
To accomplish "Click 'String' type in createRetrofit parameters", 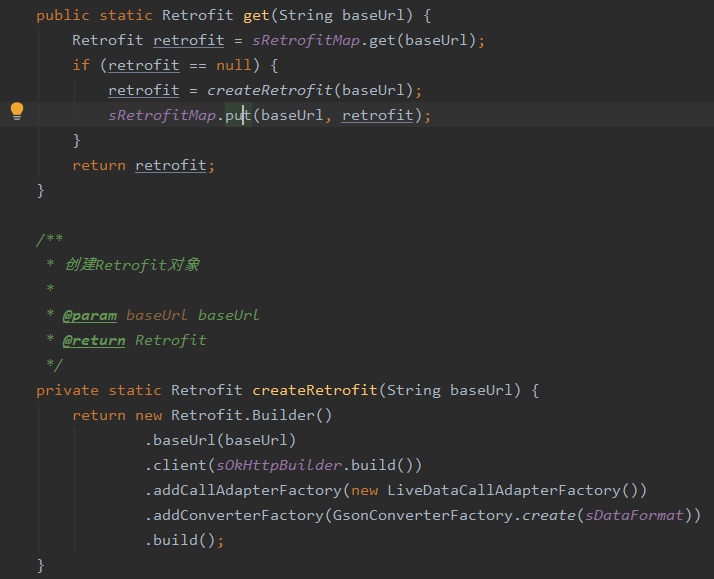I will coord(413,391).
